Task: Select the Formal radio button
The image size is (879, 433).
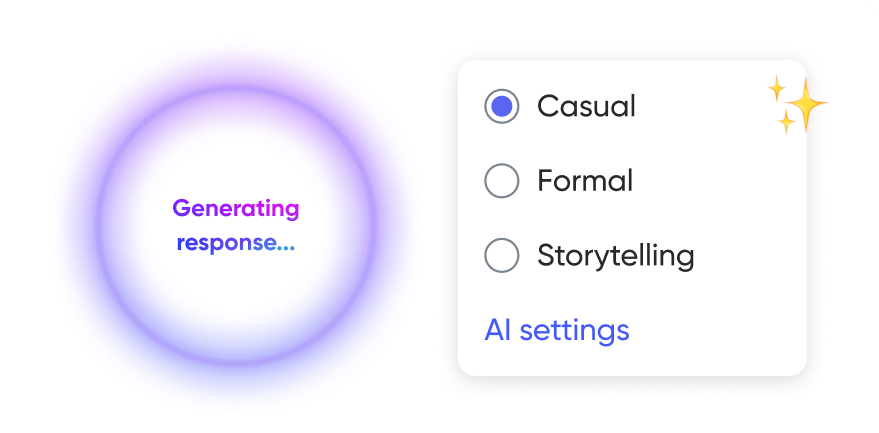Action: [x=501, y=181]
